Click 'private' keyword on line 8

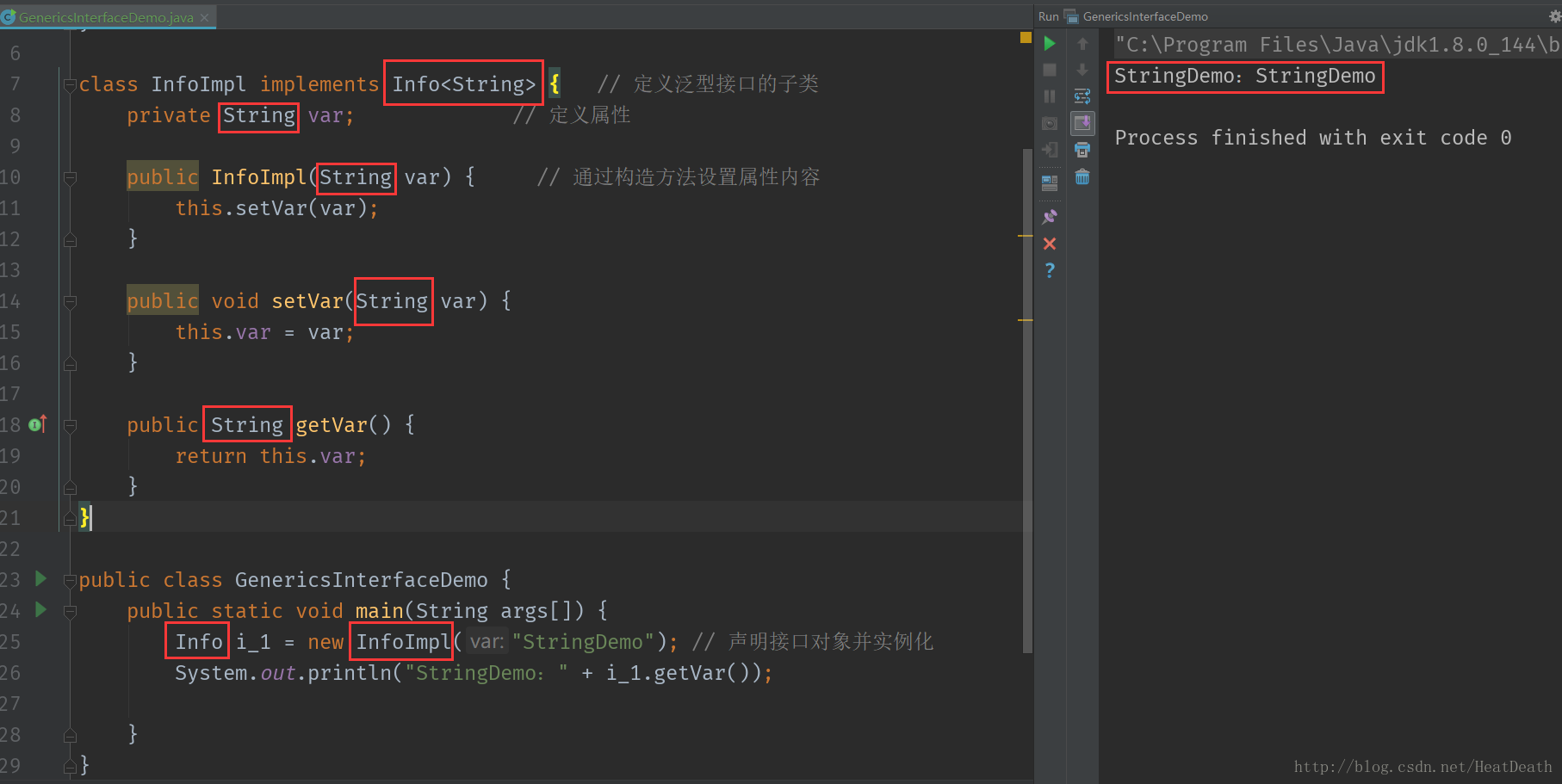(169, 115)
